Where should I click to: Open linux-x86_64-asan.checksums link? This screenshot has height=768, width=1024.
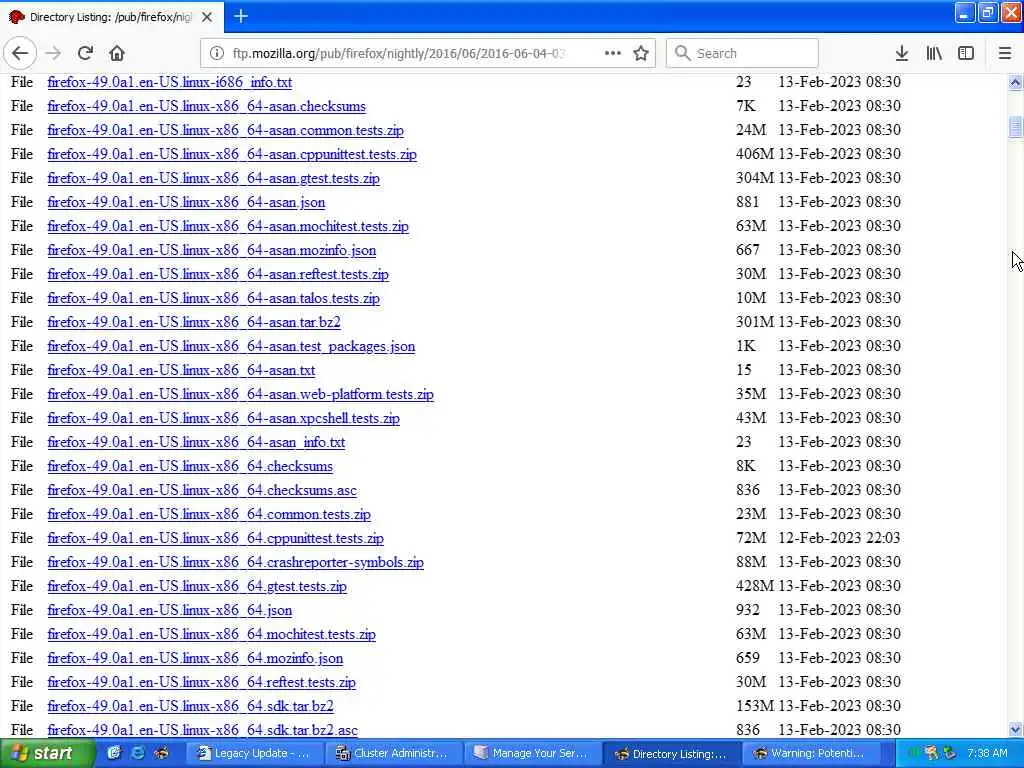tap(206, 106)
